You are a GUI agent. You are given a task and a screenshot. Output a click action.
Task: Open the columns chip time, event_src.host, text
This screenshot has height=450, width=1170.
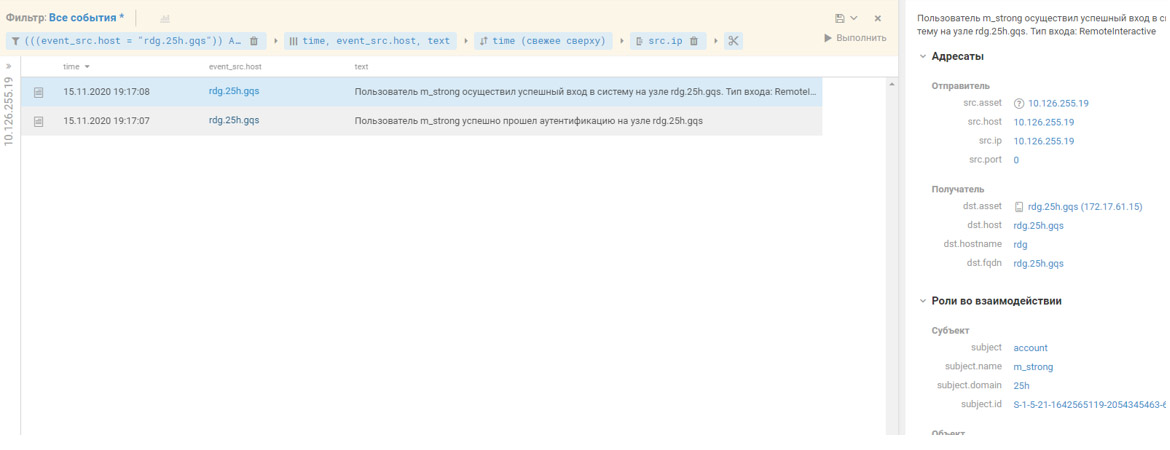(369, 41)
